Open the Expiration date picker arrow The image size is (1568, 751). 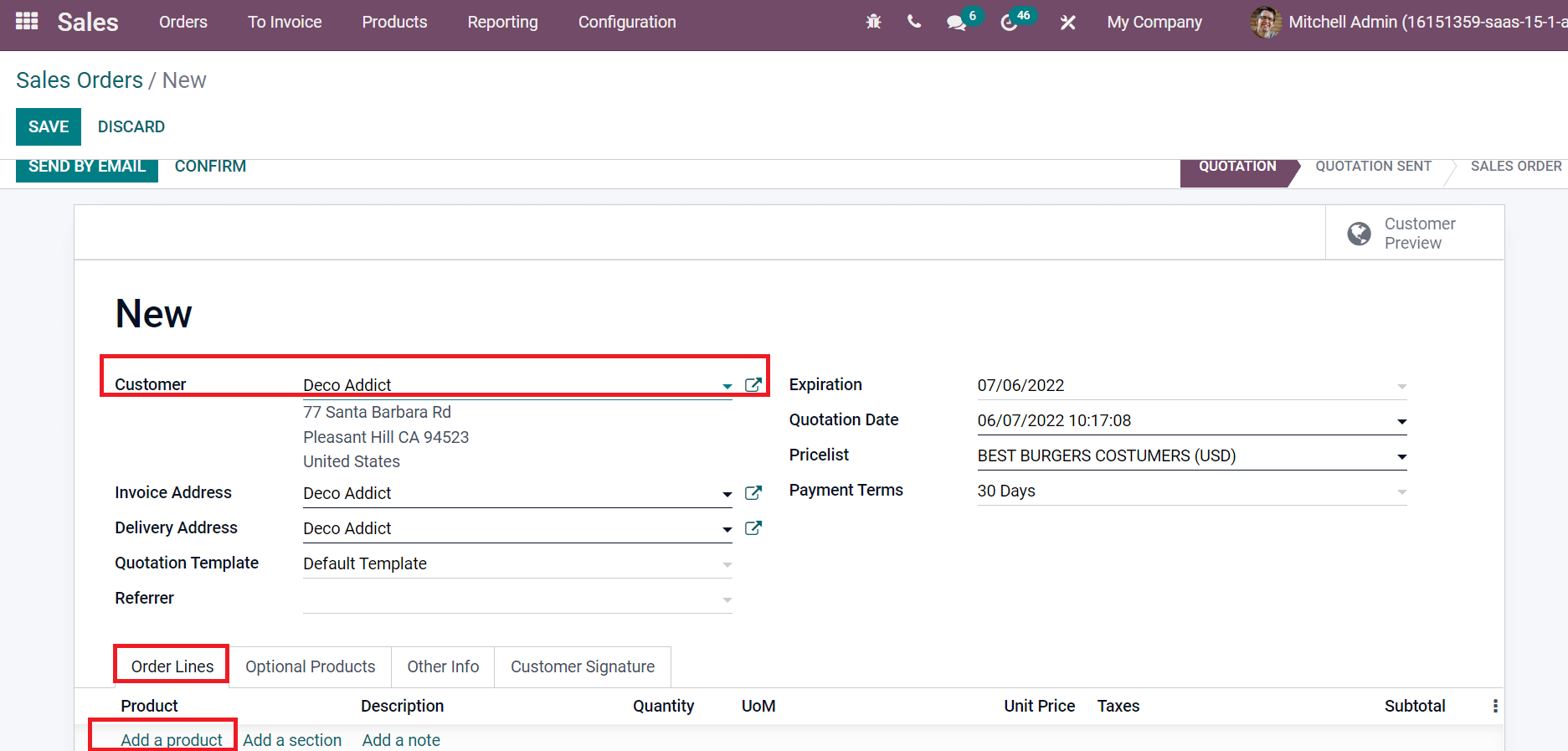pos(1401,386)
